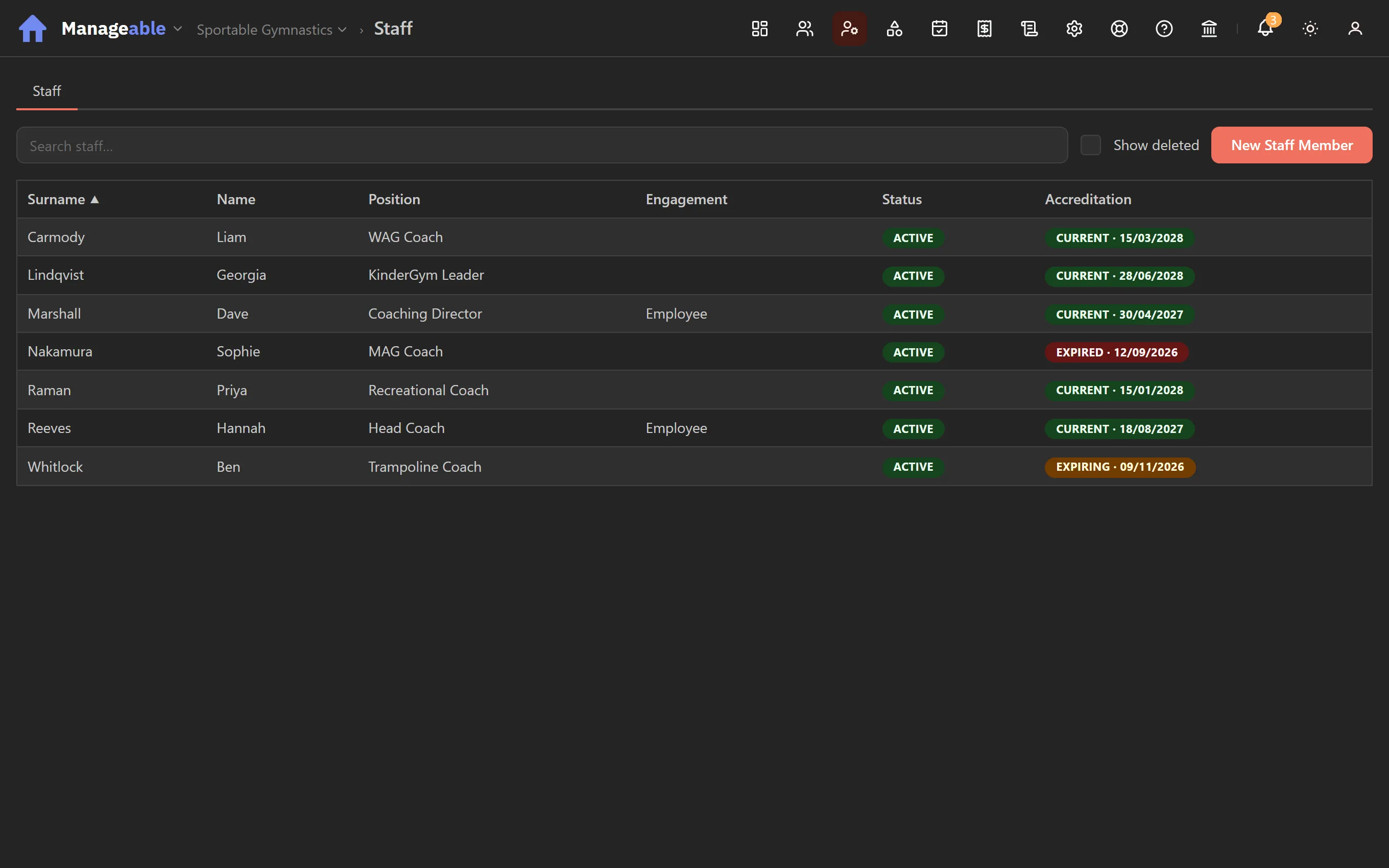Open notifications bell with 3 badge

(1265, 29)
